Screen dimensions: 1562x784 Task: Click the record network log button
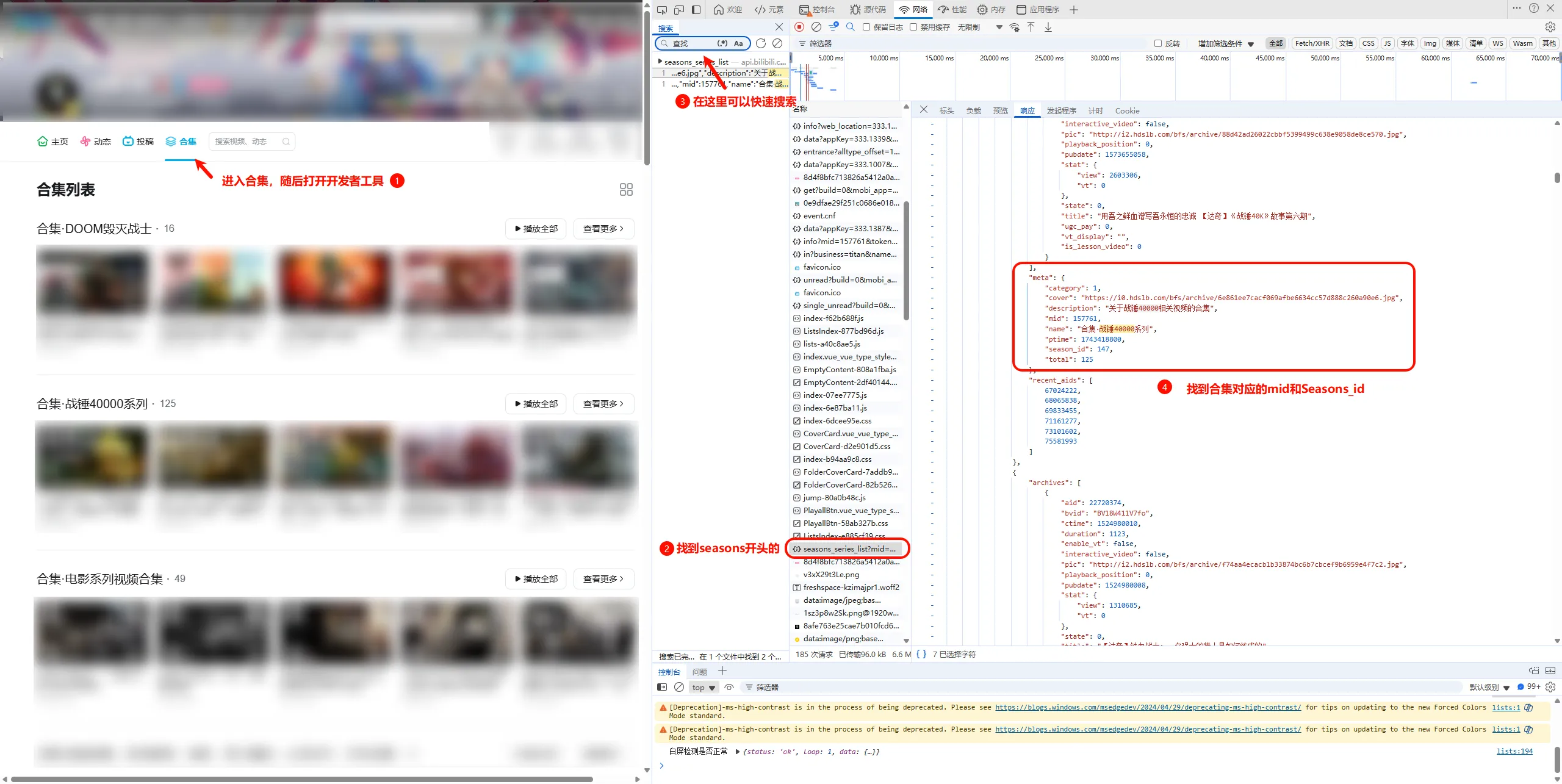(799, 27)
